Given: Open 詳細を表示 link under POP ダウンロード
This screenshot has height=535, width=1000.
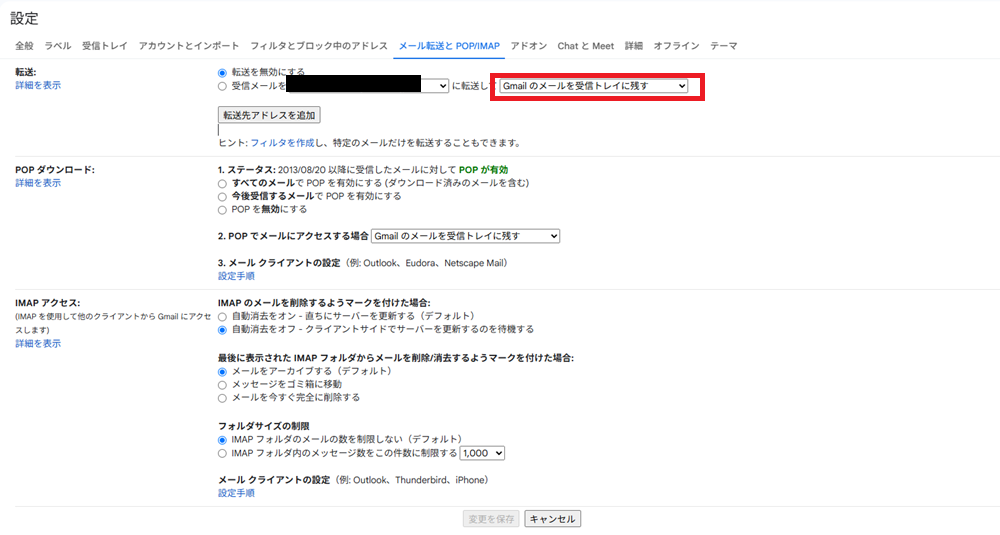Looking at the screenshot, I should point(38,184).
